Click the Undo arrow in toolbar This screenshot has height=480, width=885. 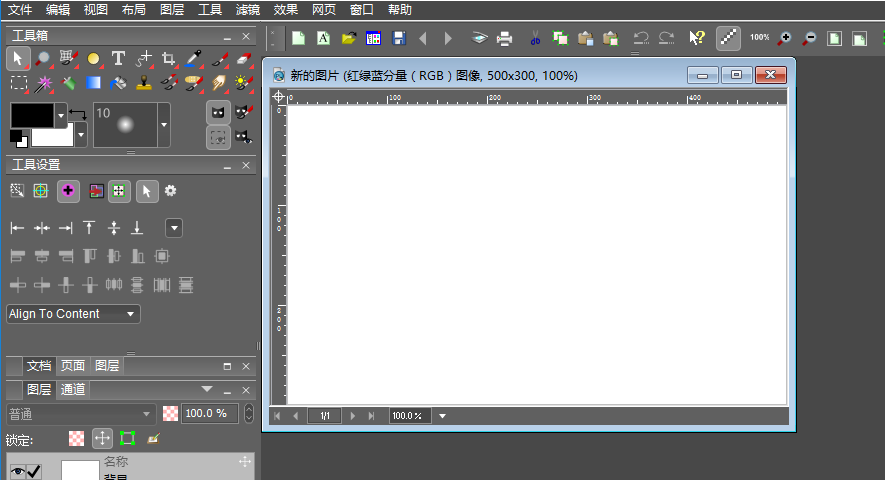(x=641, y=38)
